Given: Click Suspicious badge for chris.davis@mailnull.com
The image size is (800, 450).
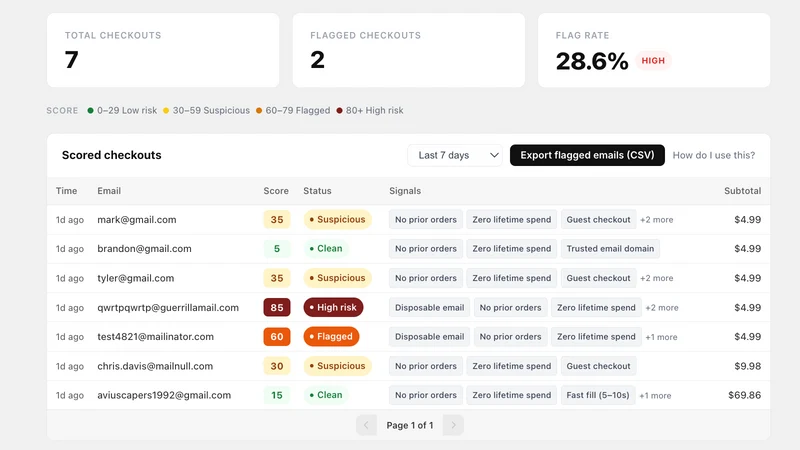Looking at the screenshot, I should click(x=337, y=366).
